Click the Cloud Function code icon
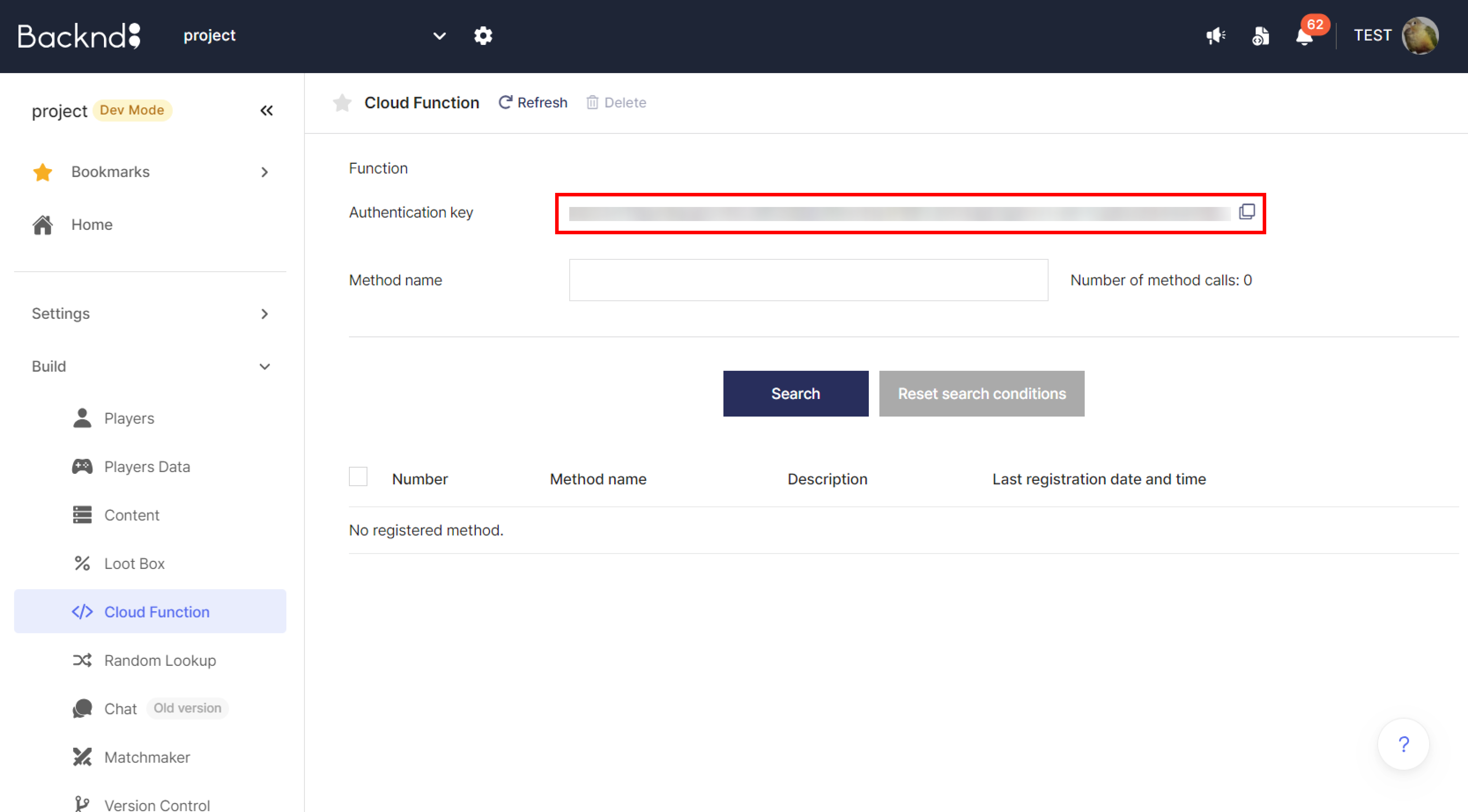The width and height of the screenshot is (1468, 812). coord(82,612)
